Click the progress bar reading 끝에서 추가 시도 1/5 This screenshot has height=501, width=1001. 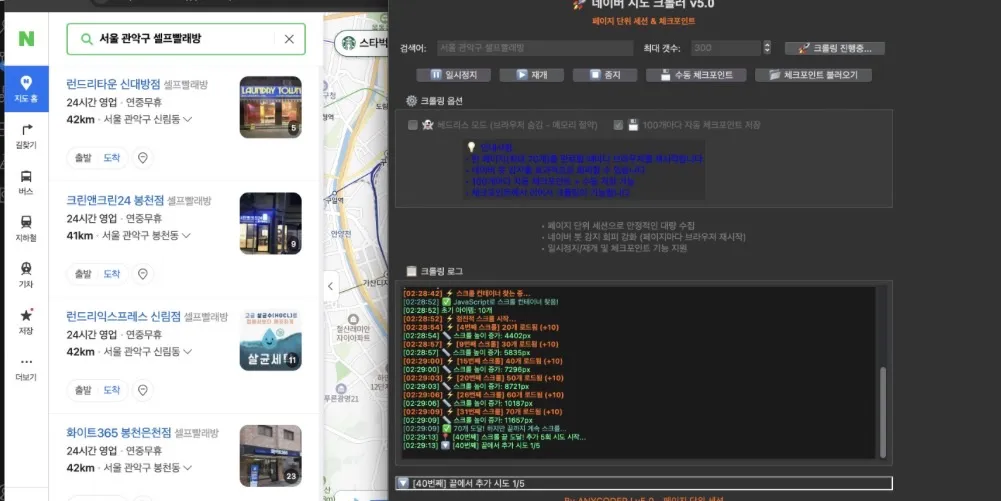[644, 483]
